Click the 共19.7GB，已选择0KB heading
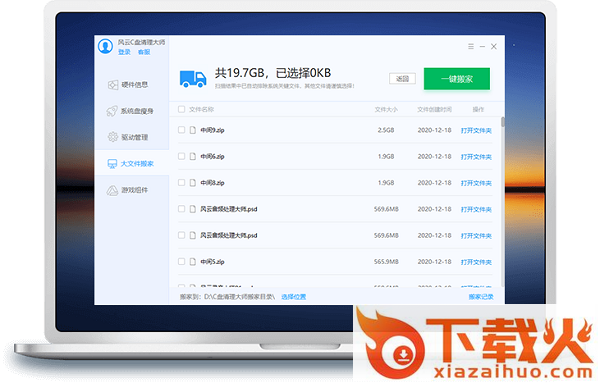Screen dimensions: 600x383 click(273, 73)
